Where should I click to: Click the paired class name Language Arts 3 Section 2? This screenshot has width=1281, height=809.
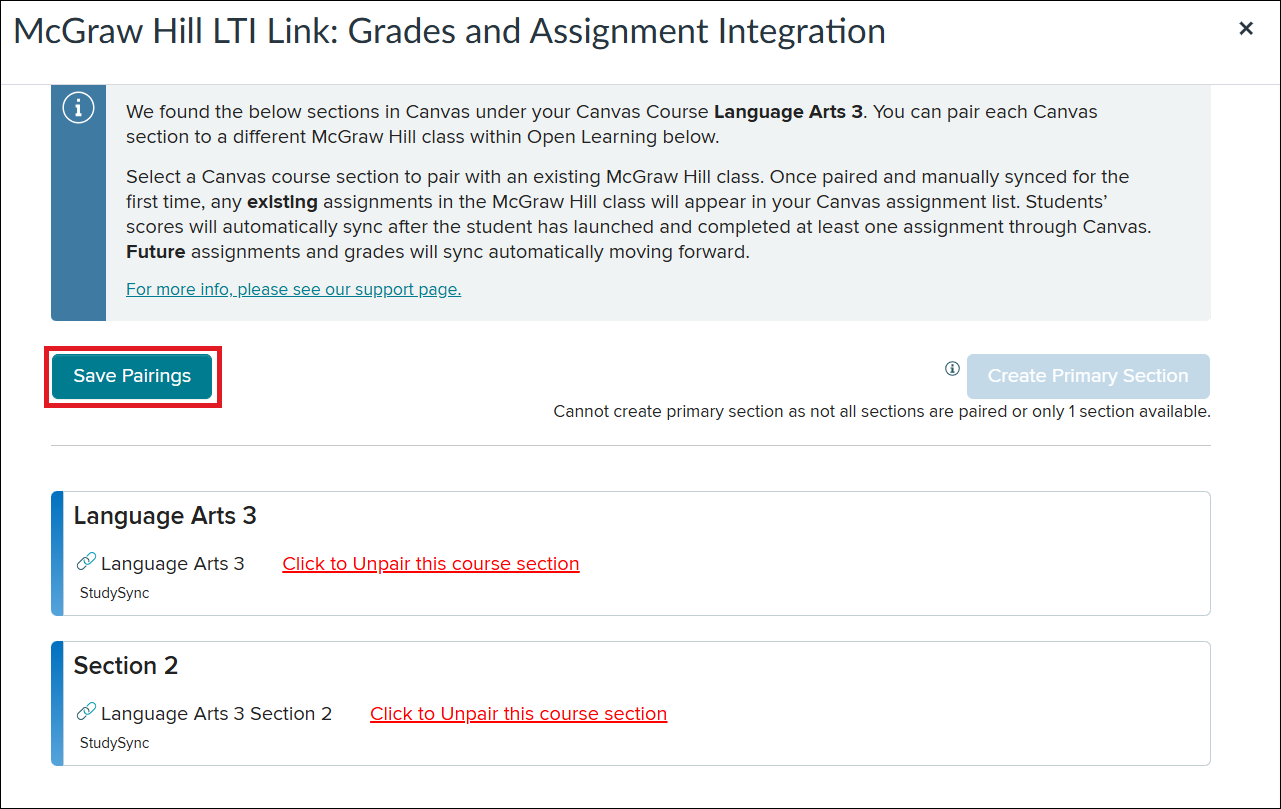tap(216, 713)
